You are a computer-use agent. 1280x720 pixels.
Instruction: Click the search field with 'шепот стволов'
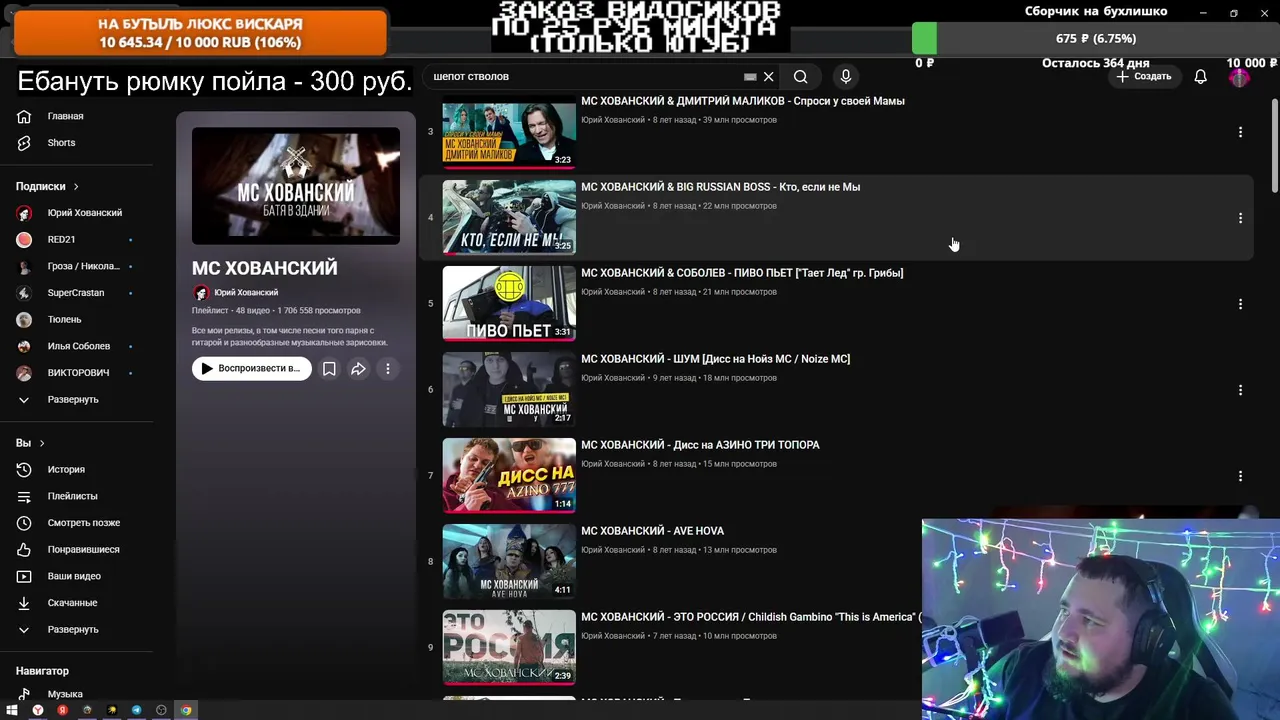click(x=585, y=77)
